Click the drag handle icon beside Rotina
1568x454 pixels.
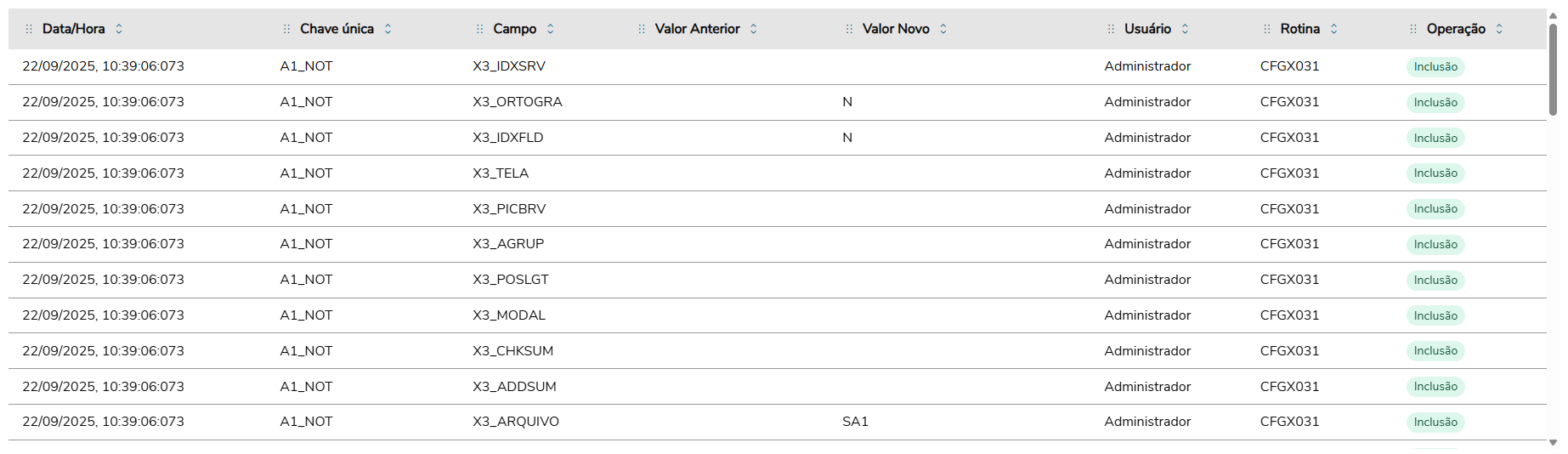1267,29
